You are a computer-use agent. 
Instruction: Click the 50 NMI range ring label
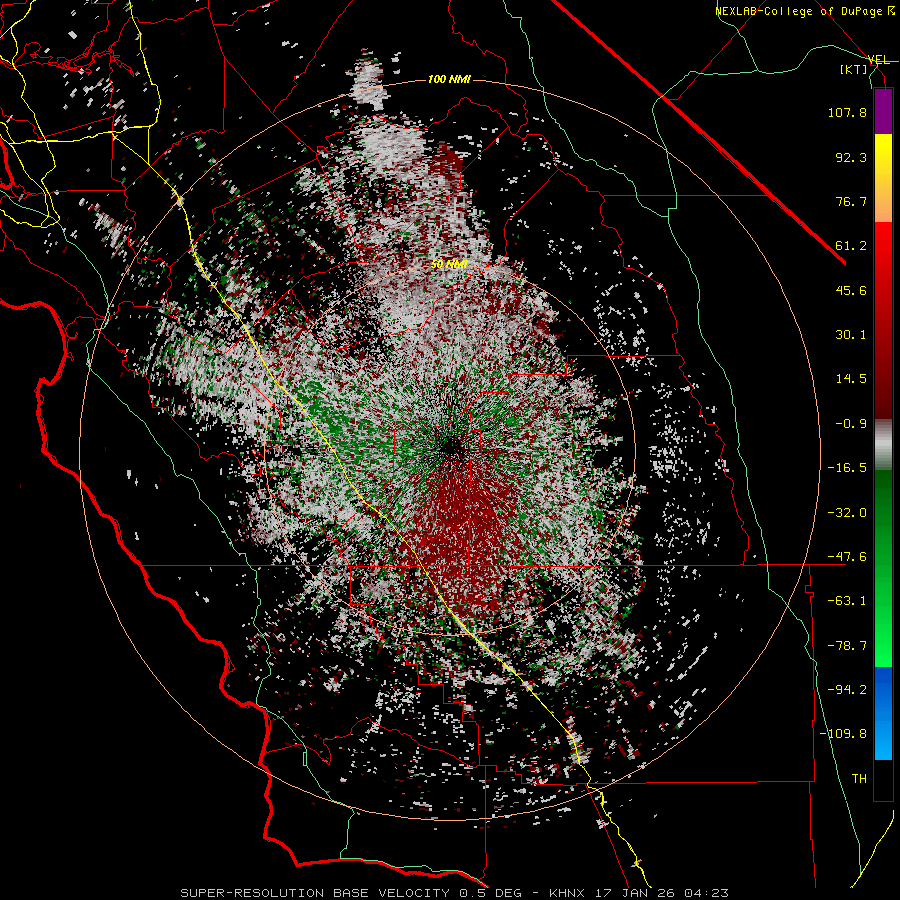[449, 264]
